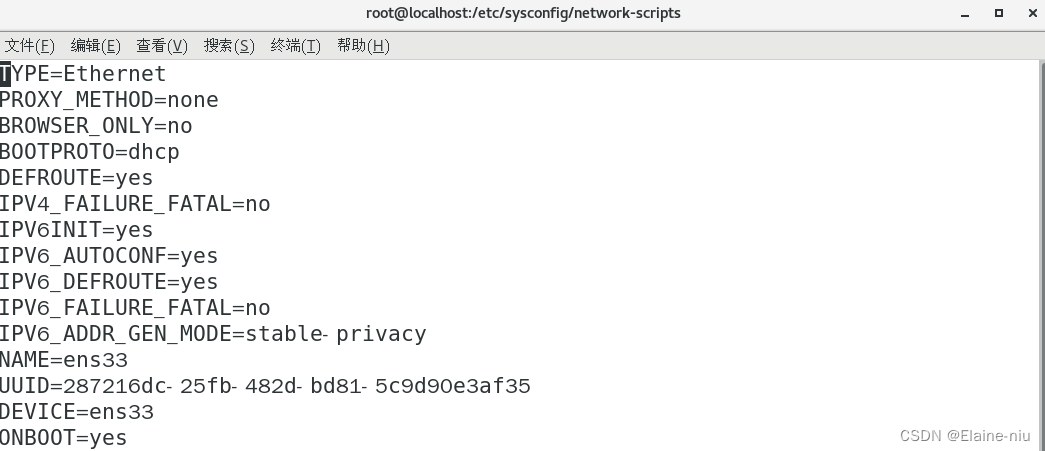Minimize the terminal window
Viewport: 1045px width, 451px height.
[x=971, y=14]
